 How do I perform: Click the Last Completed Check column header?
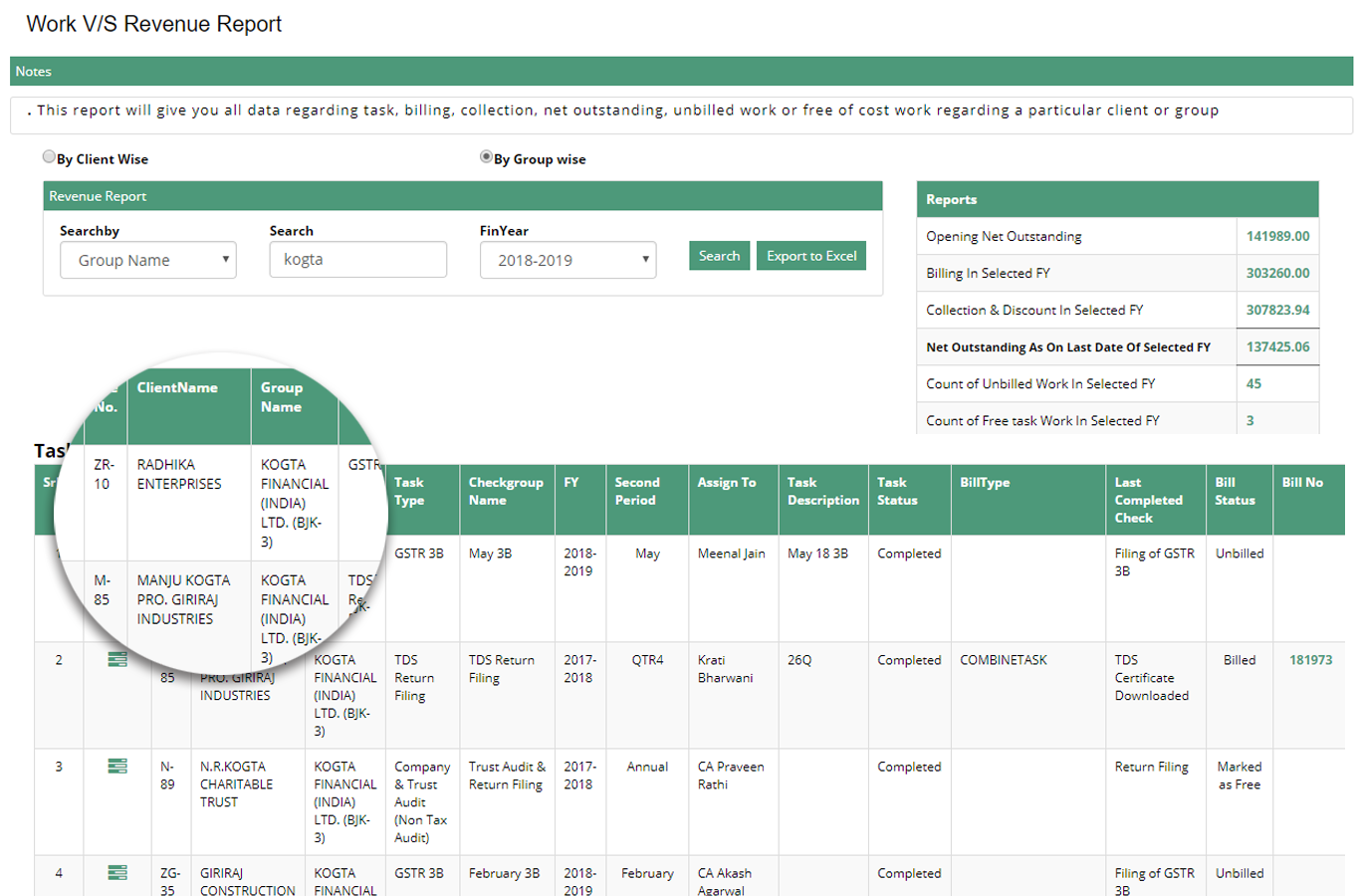(1155, 500)
